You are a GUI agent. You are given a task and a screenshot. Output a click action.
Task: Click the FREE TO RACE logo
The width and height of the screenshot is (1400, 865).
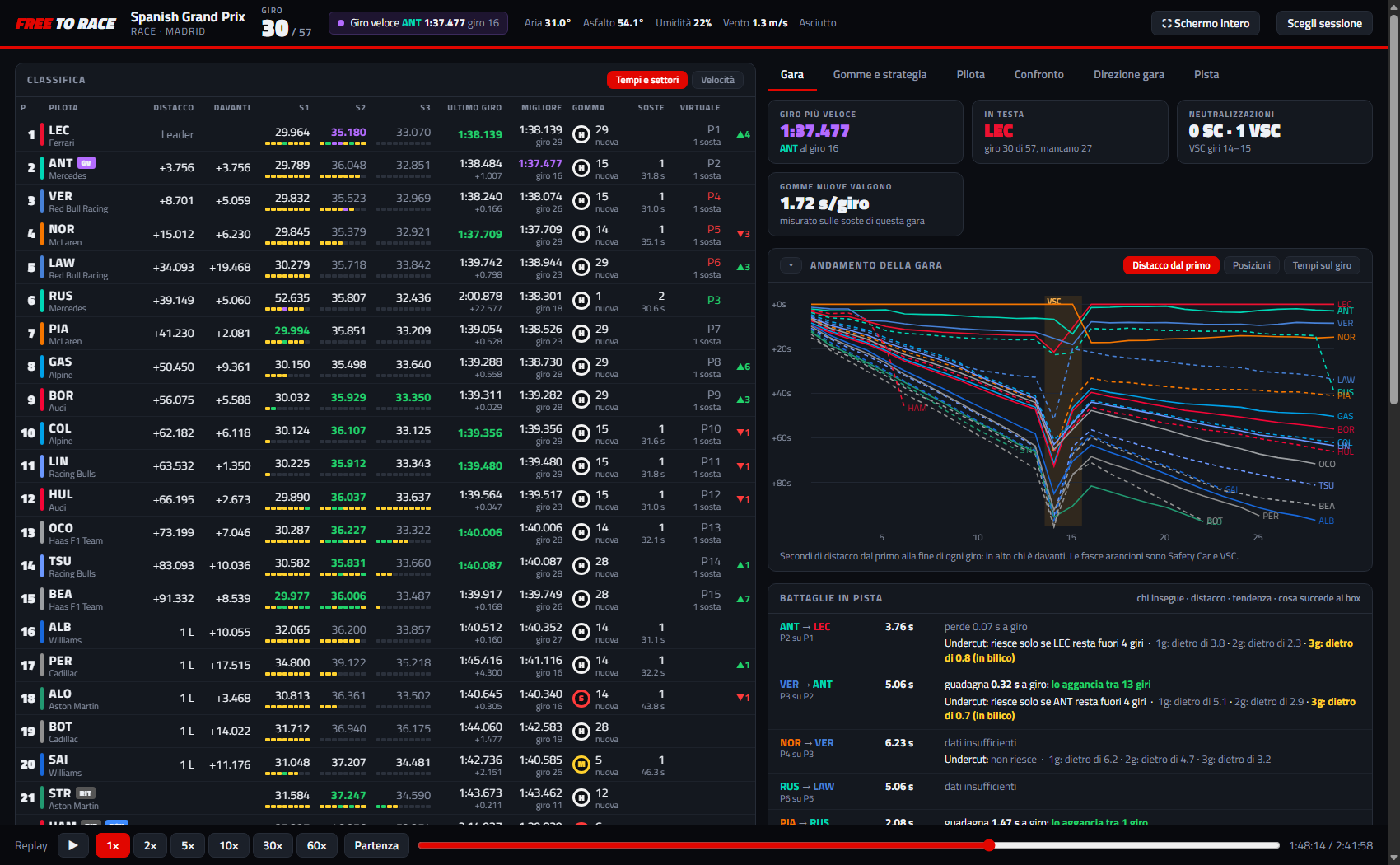pyautogui.click(x=66, y=24)
